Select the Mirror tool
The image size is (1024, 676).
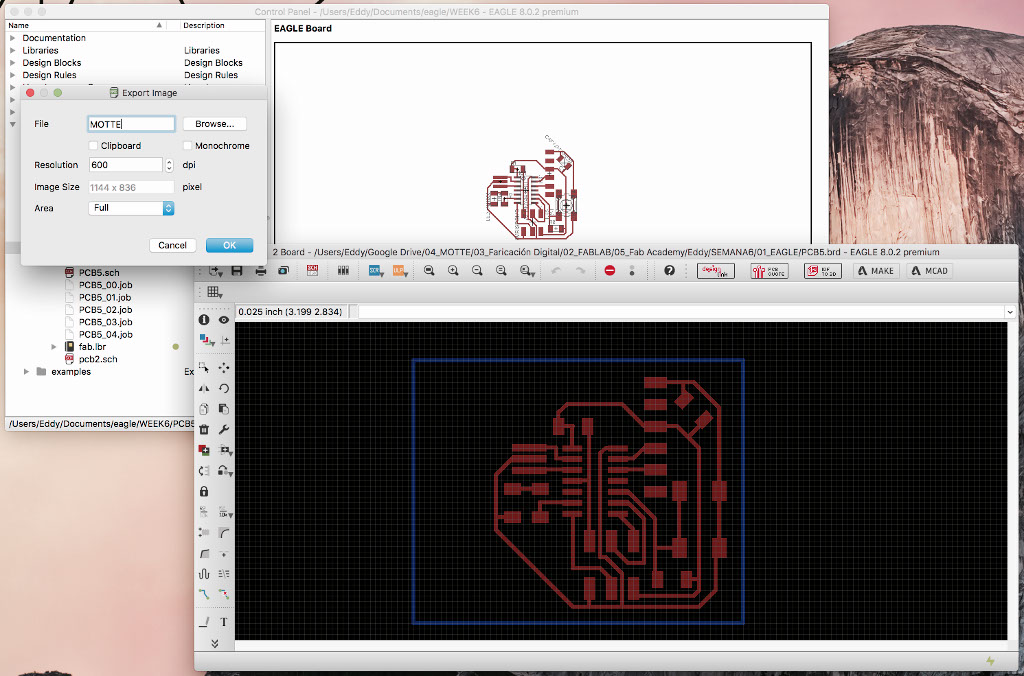204,389
